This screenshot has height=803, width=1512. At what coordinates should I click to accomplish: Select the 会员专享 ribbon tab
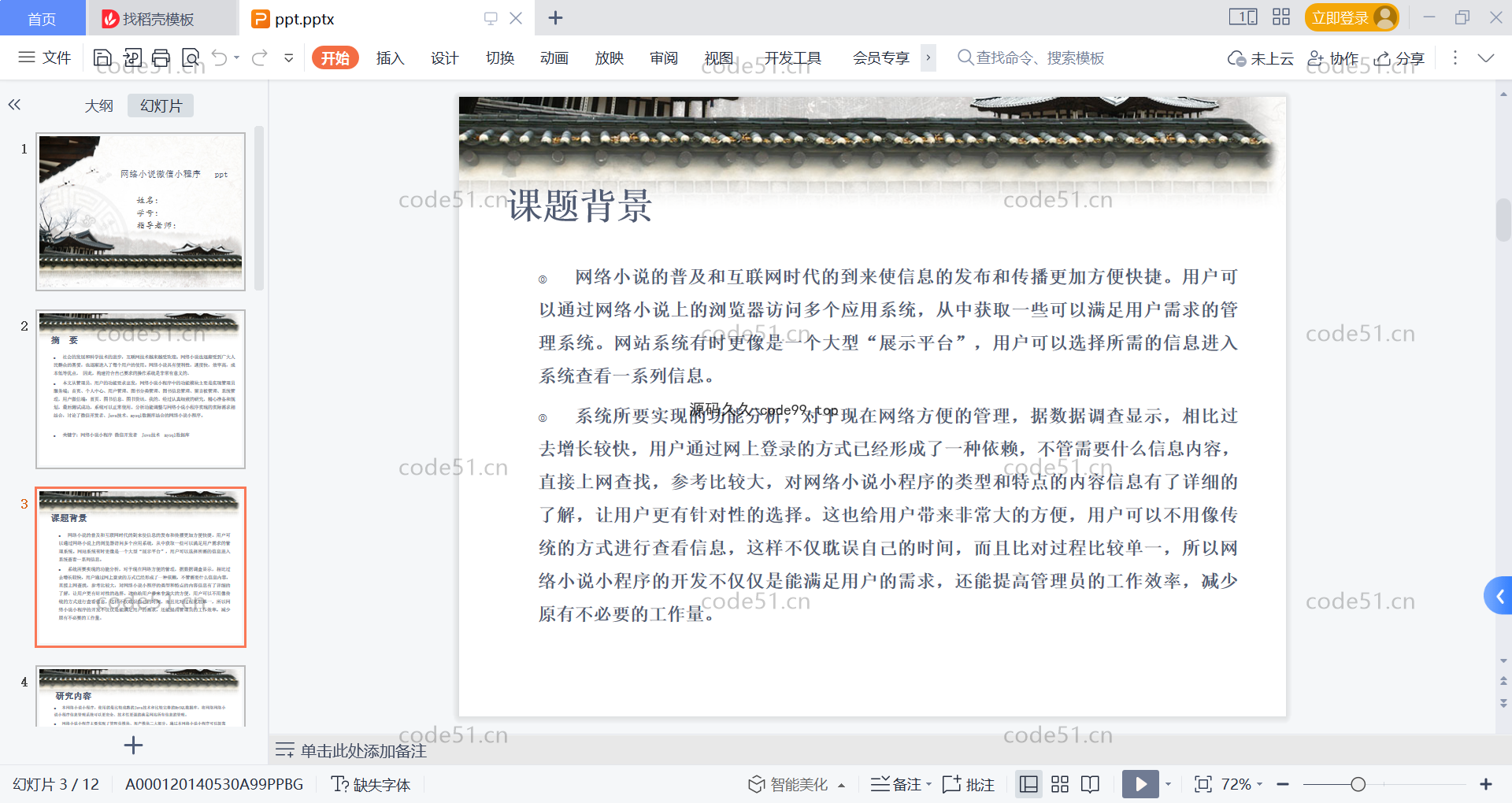tap(880, 57)
